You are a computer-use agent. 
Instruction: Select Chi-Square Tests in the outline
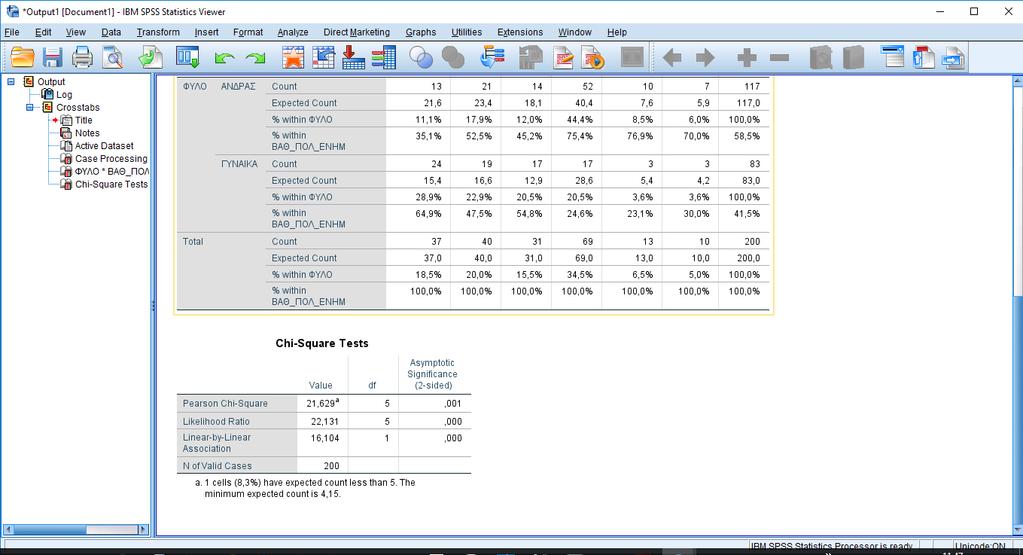[111, 185]
